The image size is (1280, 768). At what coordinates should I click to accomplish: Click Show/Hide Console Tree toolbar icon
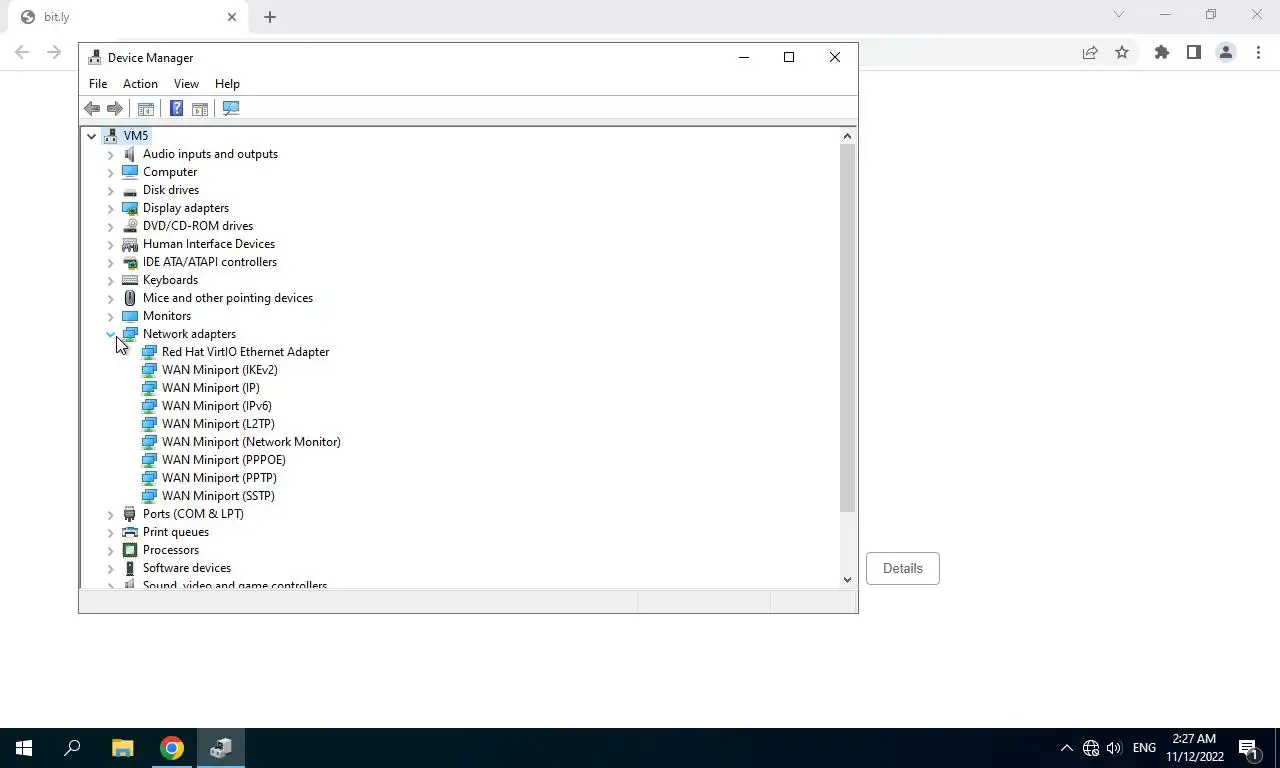[x=145, y=108]
